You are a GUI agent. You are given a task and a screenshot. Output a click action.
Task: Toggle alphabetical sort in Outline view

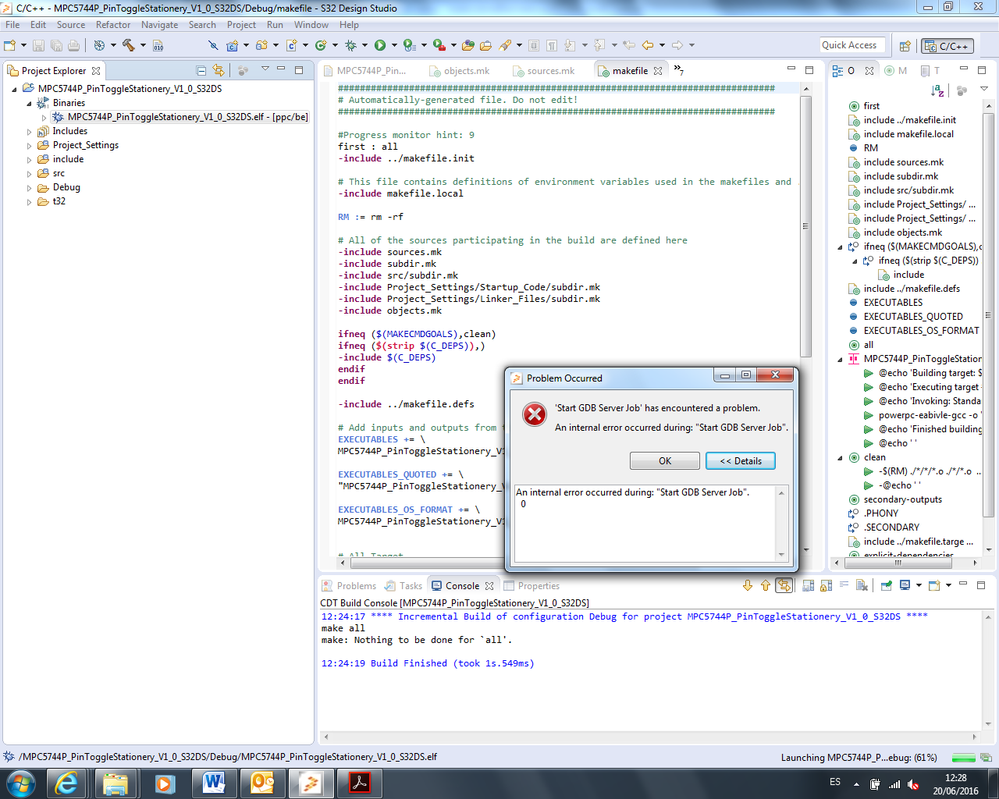[937, 91]
